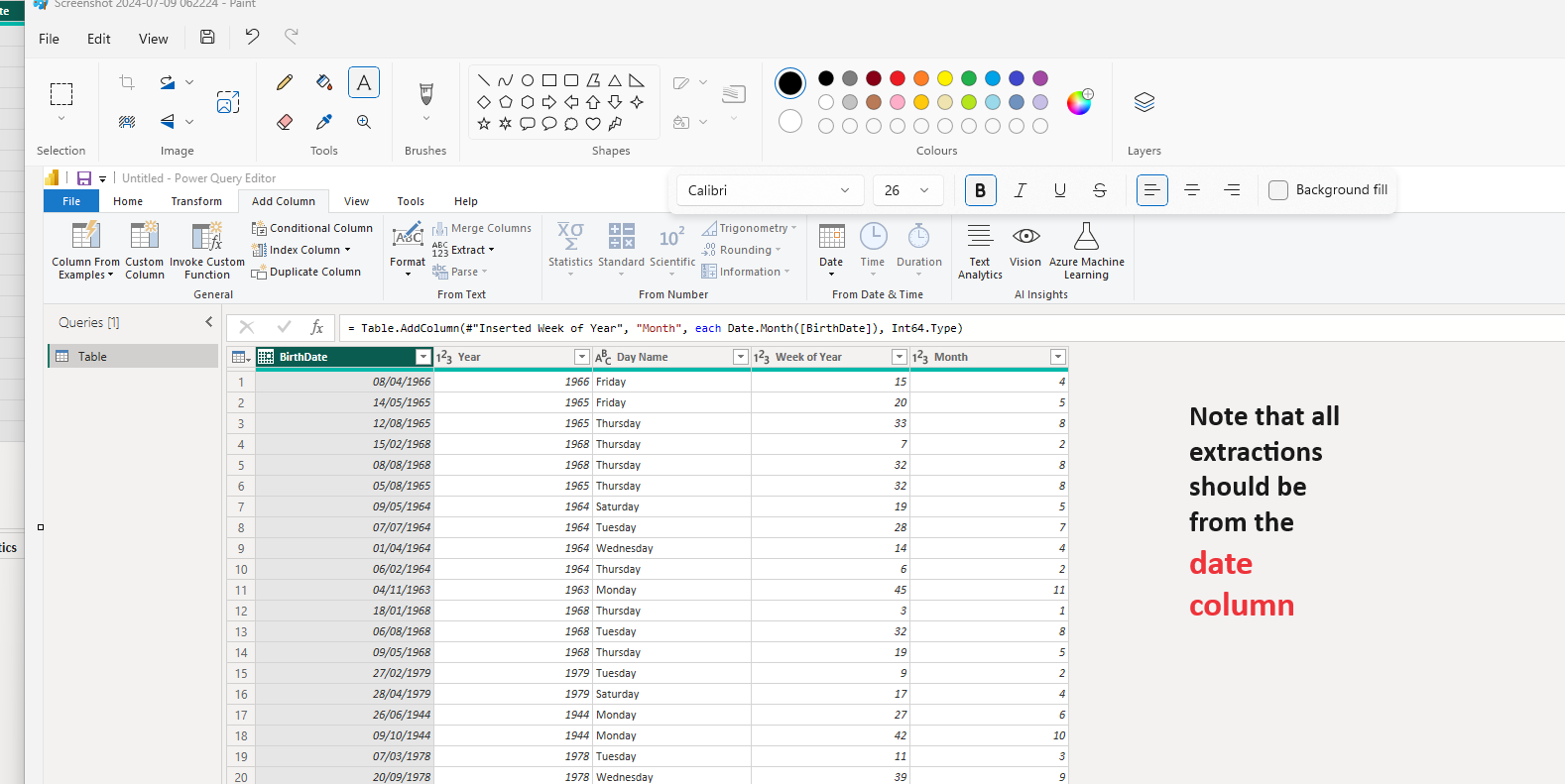Choose the green colour swatch

969,78
